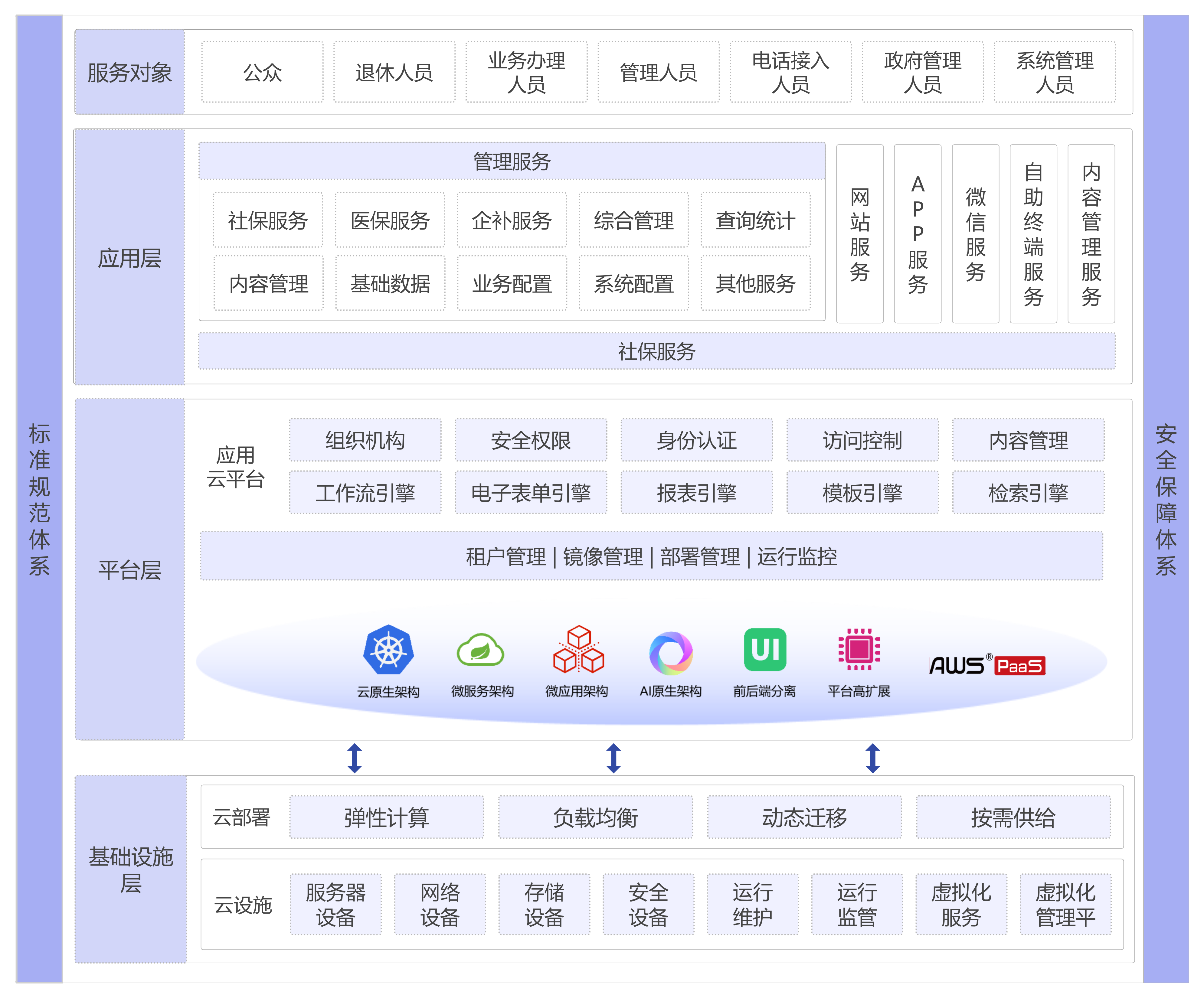Click the 存储设备 box
Image resolution: width=1204 pixels, height=998 pixels.
544,905
